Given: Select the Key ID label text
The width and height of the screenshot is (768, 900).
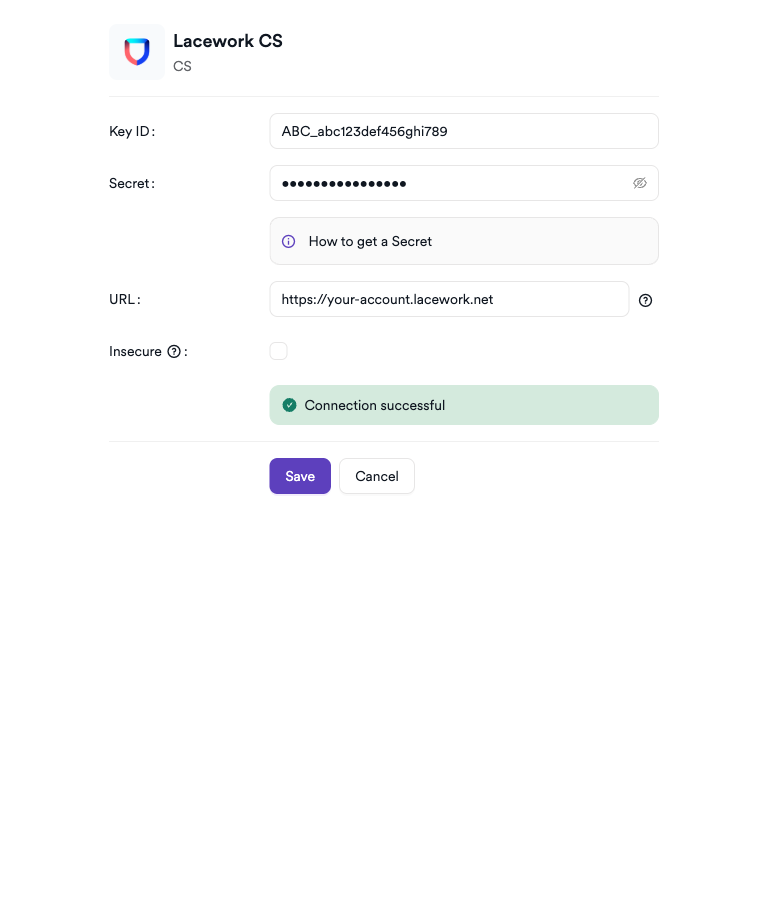Looking at the screenshot, I should point(131,131).
